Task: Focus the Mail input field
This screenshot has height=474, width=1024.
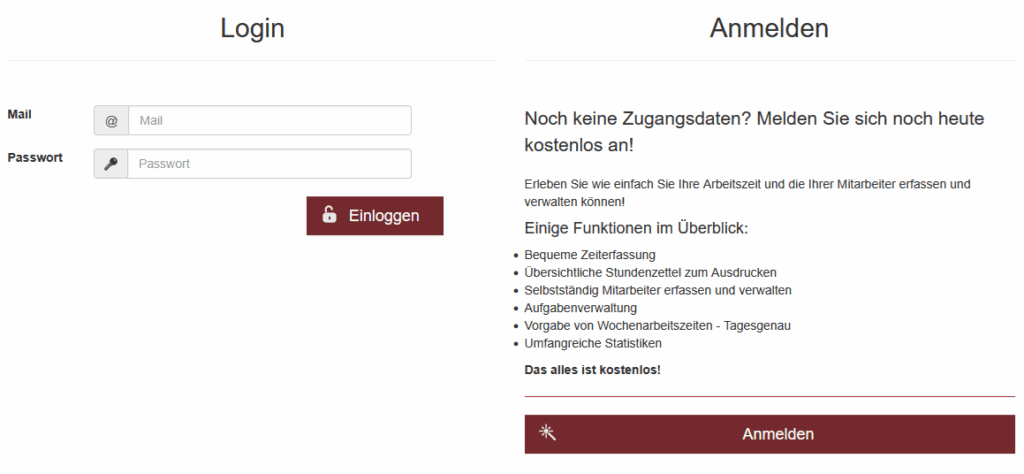Action: [x=269, y=121]
